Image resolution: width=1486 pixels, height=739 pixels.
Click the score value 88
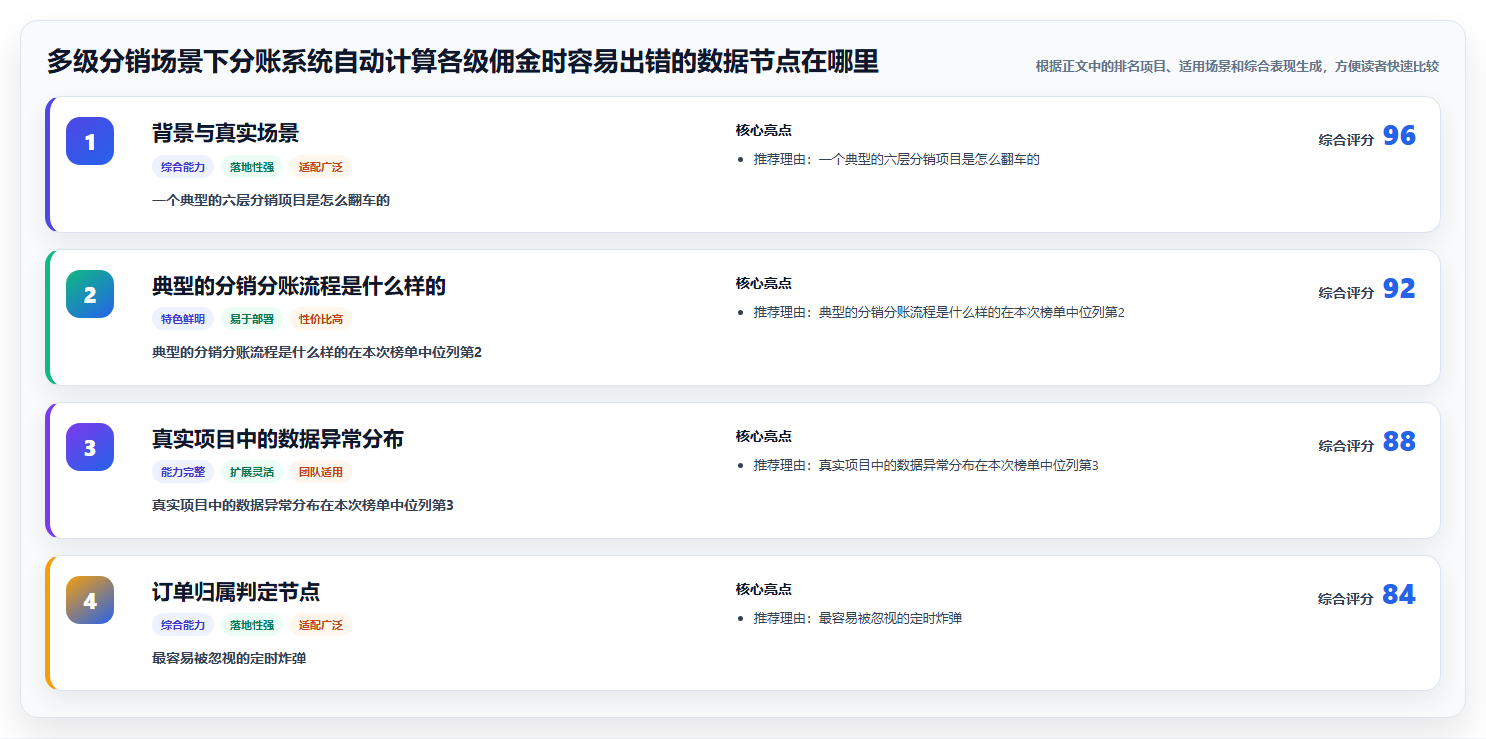(1399, 442)
